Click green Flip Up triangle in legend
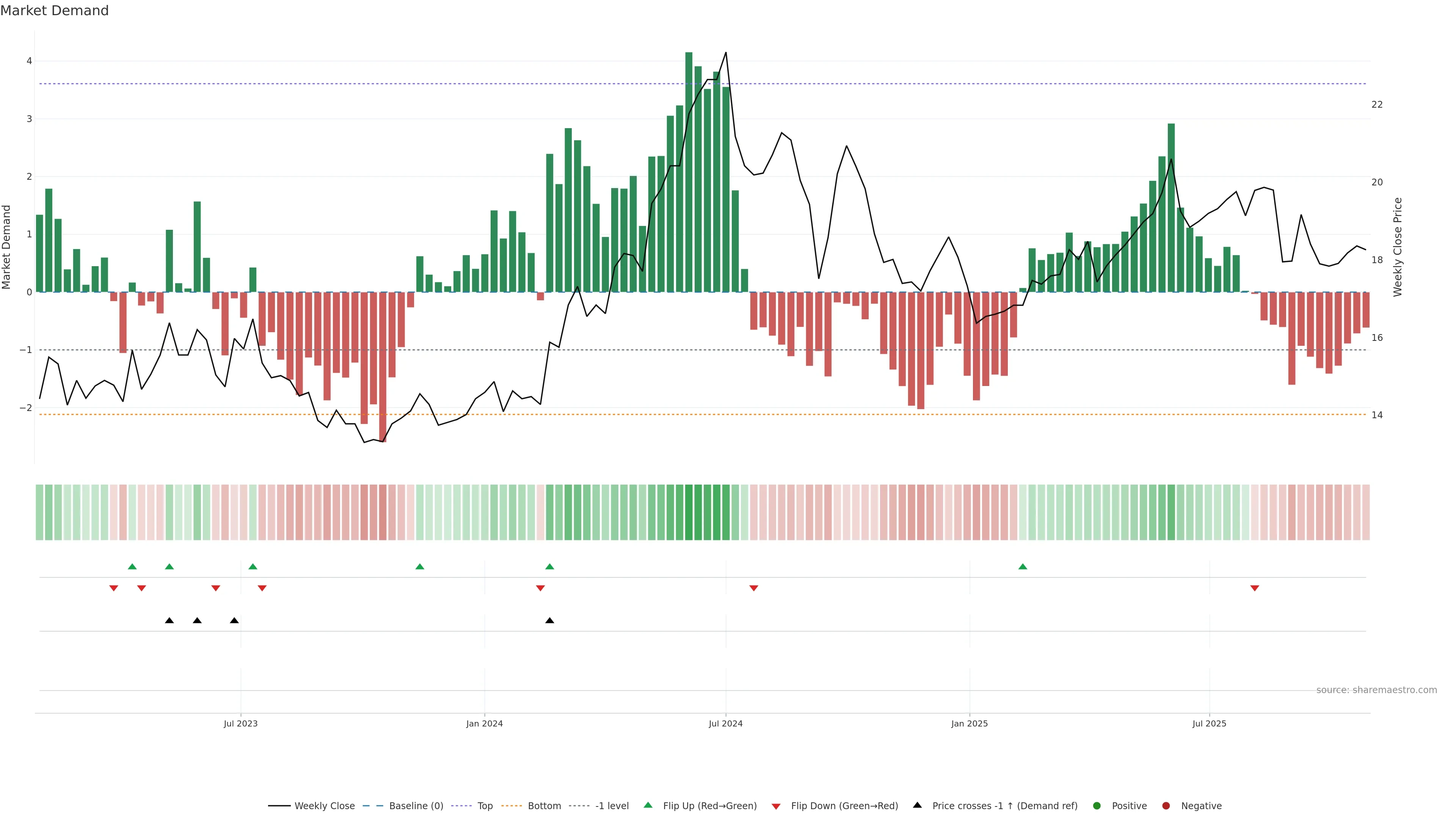 648,805
